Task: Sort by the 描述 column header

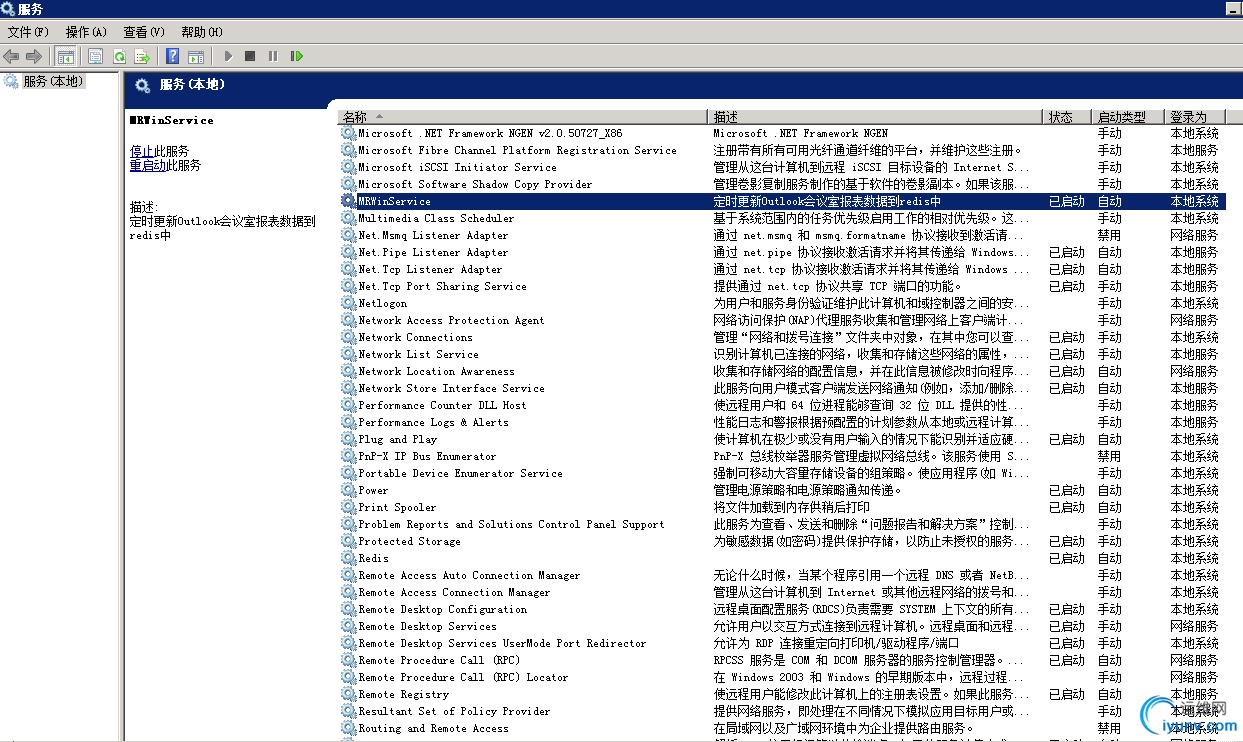Action: pyautogui.click(x=875, y=117)
